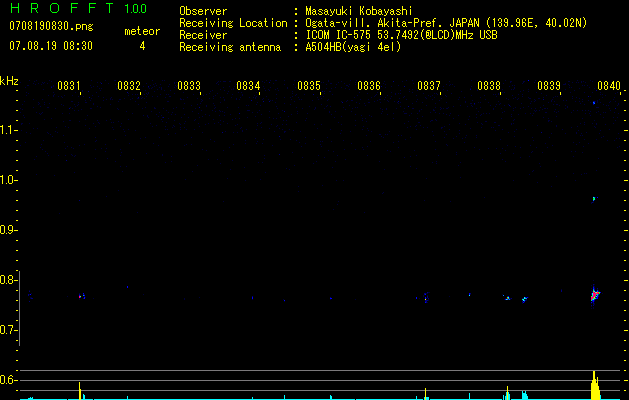The height and width of the screenshot is (400, 629).
Task: Click the meteor echo just after 0831
Action: (x=81, y=296)
